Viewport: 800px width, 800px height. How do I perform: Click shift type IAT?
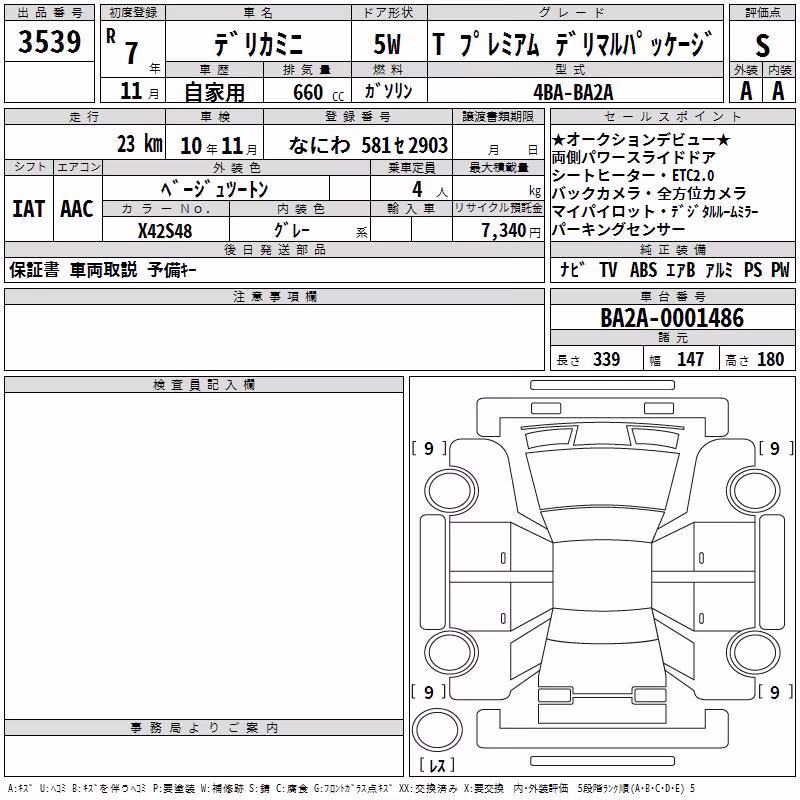point(29,209)
